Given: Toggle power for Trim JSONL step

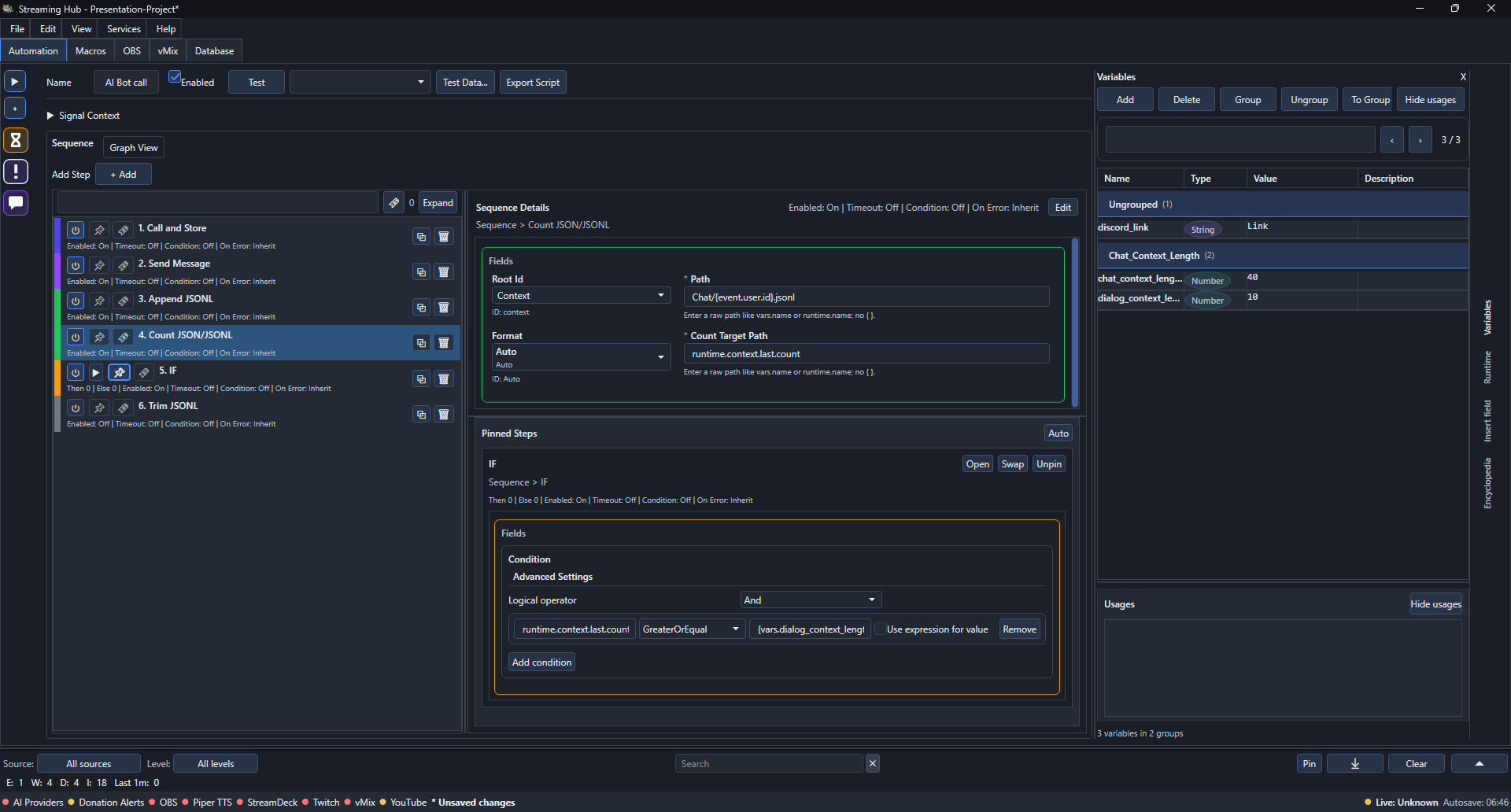Looking at the screenshot, I should pyautogui.click(x=75, y=408).
